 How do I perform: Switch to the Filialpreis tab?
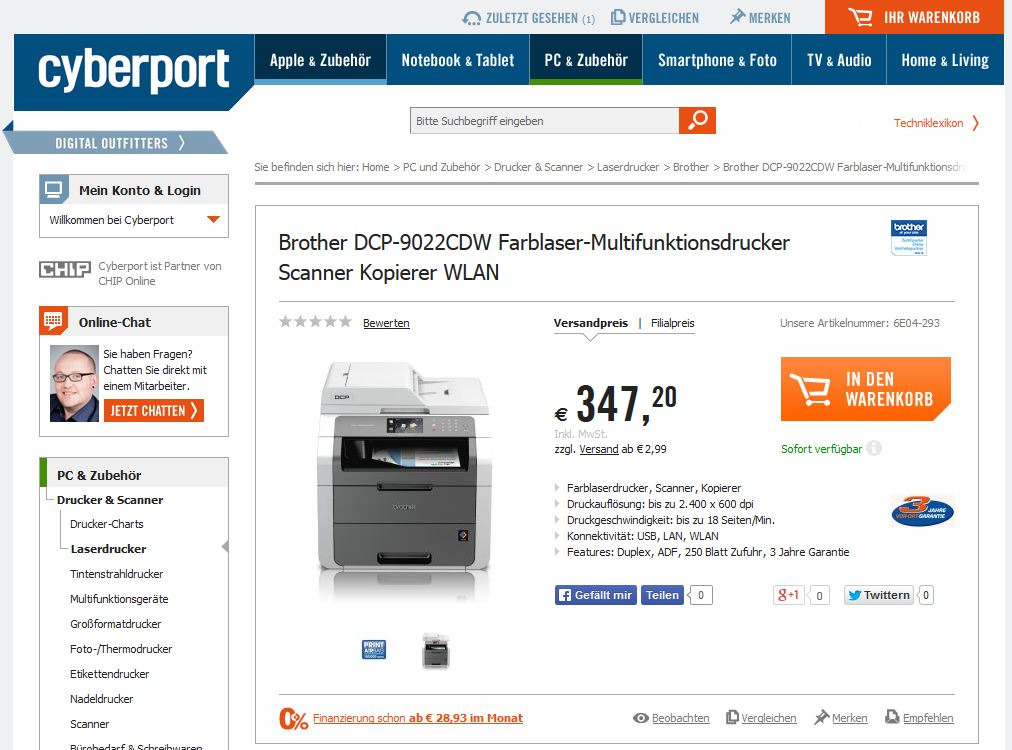[673, 323]
